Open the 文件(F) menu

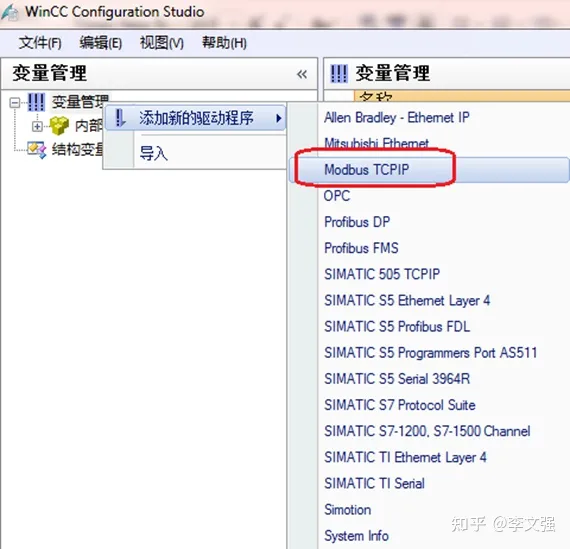pyautogui.click(x=40, y=43)
